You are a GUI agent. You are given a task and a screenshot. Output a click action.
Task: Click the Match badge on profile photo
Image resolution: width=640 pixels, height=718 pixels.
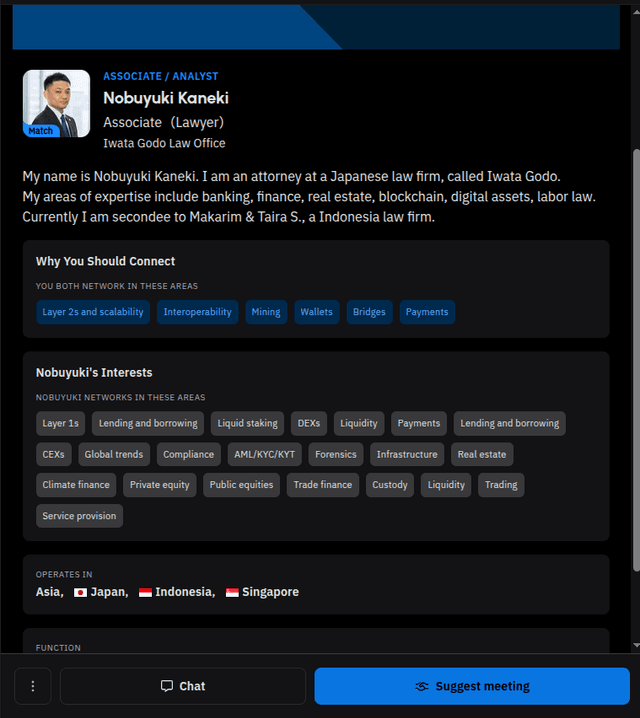pos(41,131)
